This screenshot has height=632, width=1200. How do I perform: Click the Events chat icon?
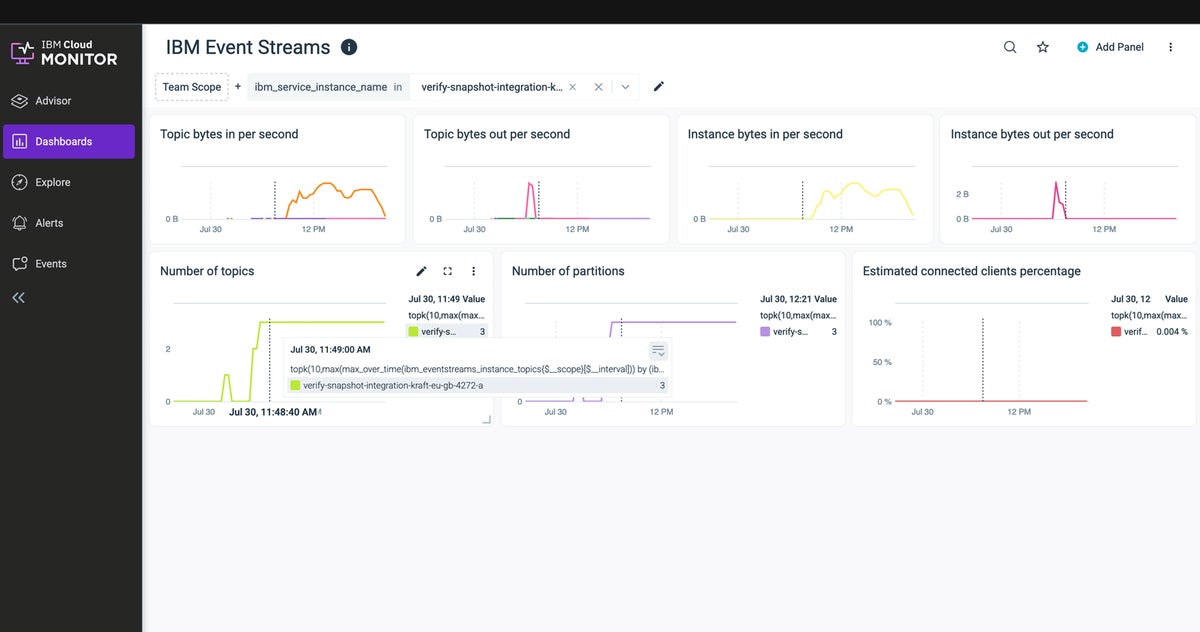(19, 264)
